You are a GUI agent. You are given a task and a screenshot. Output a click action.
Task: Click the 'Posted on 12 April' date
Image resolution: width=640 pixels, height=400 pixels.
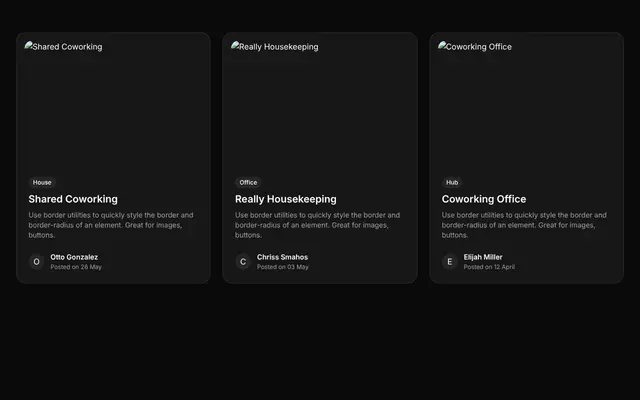(x=489, y=267)
